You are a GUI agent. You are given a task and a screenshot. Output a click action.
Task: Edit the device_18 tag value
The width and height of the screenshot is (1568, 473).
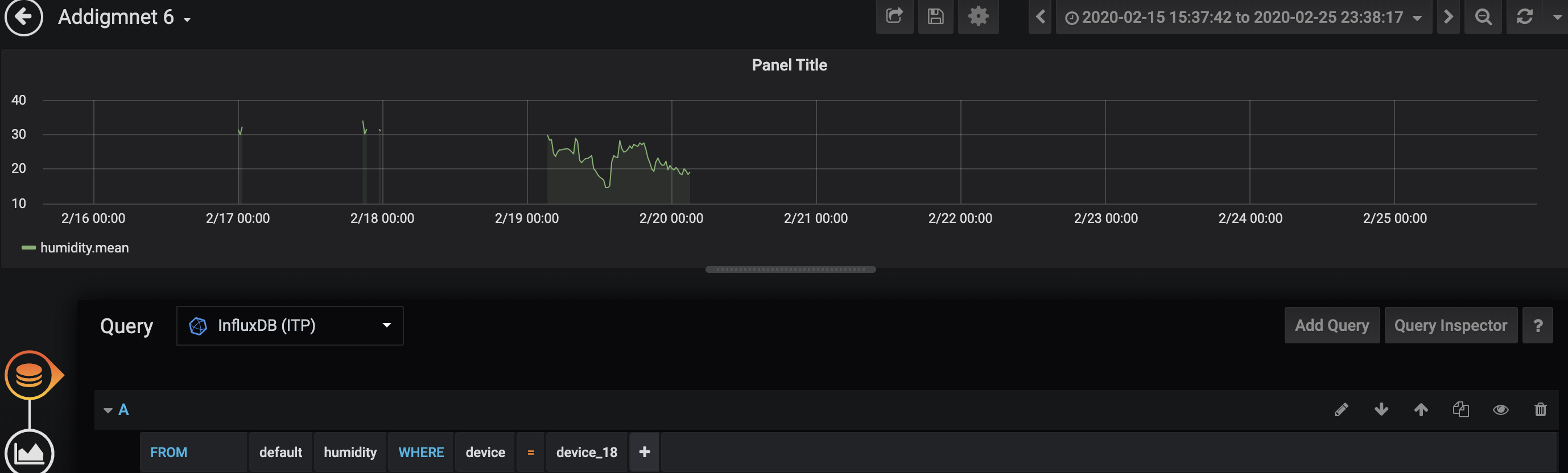tap(587, 453)
